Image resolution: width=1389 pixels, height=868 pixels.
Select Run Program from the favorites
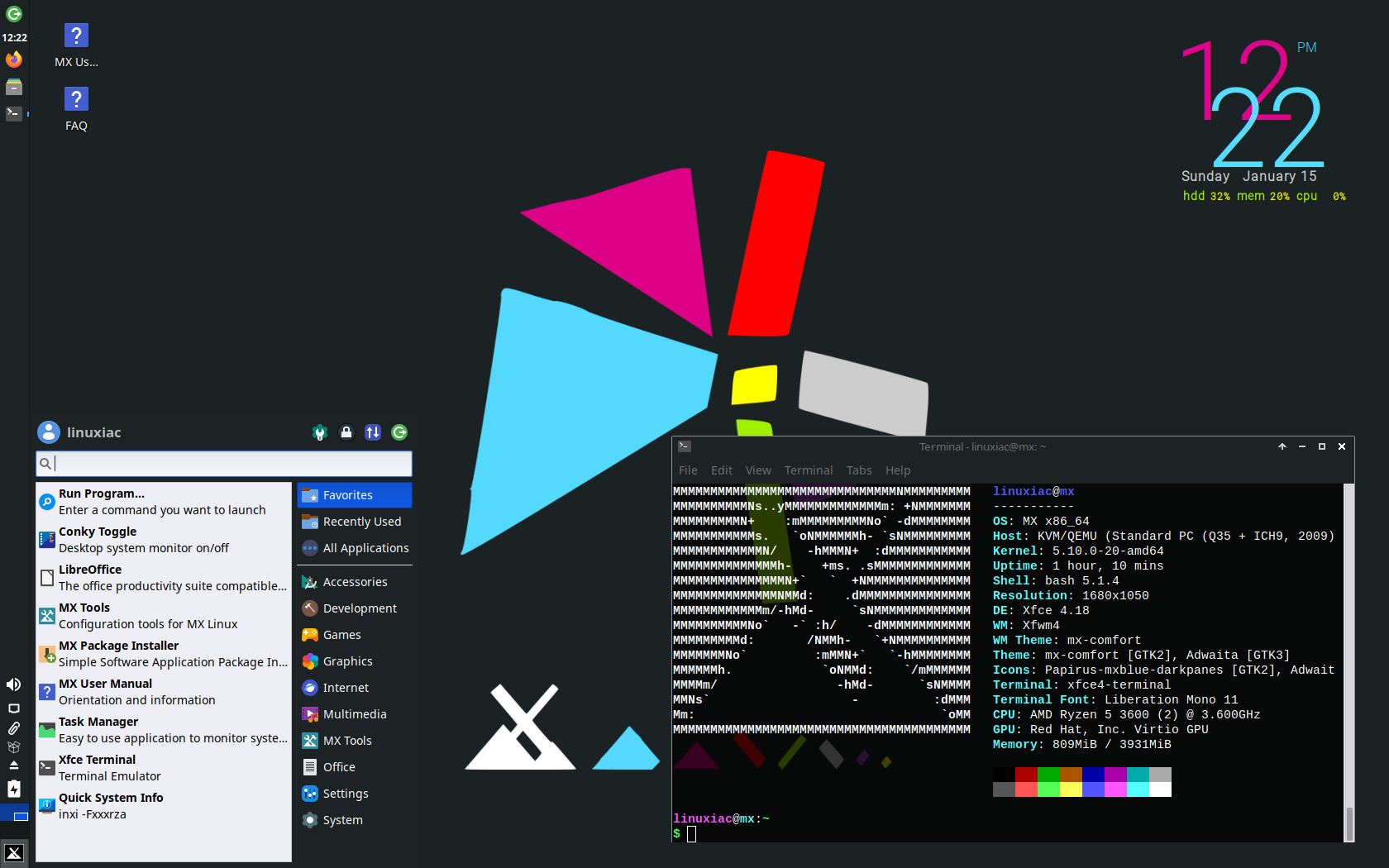click(x=164, y=502)
